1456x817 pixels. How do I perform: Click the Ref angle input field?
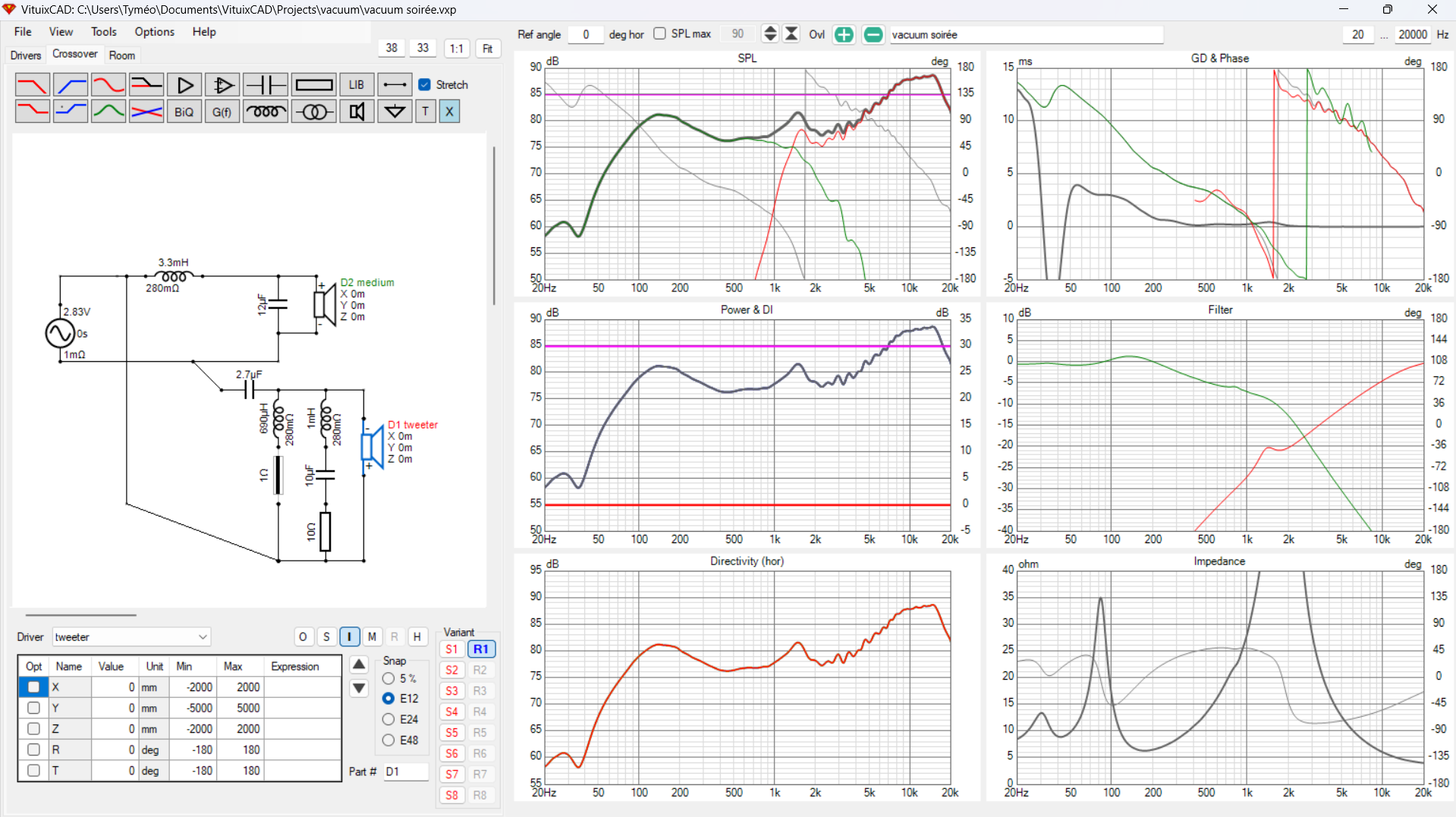pos(586,35)
